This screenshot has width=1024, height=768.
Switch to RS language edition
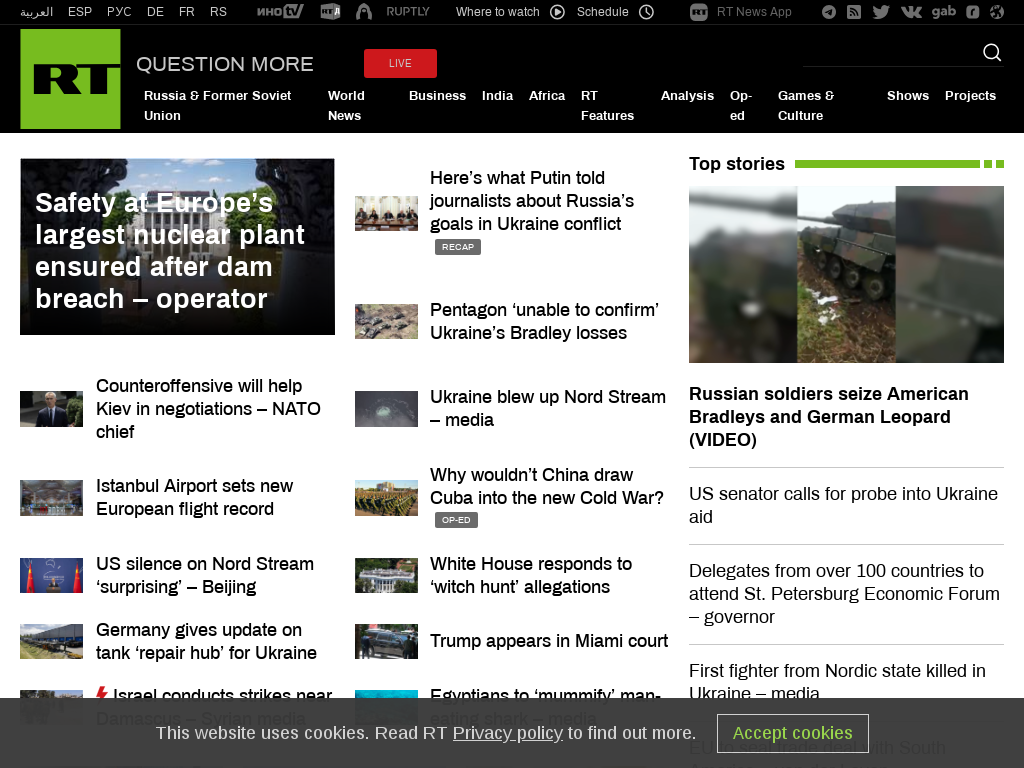[218, 12]
